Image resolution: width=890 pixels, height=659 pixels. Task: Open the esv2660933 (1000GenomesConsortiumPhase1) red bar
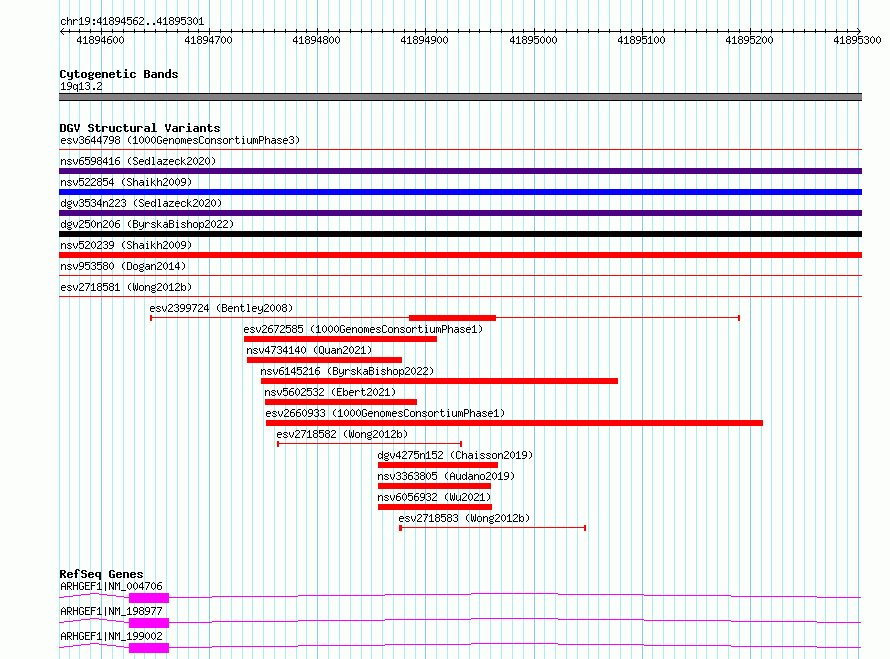click(x=514, y=423)
